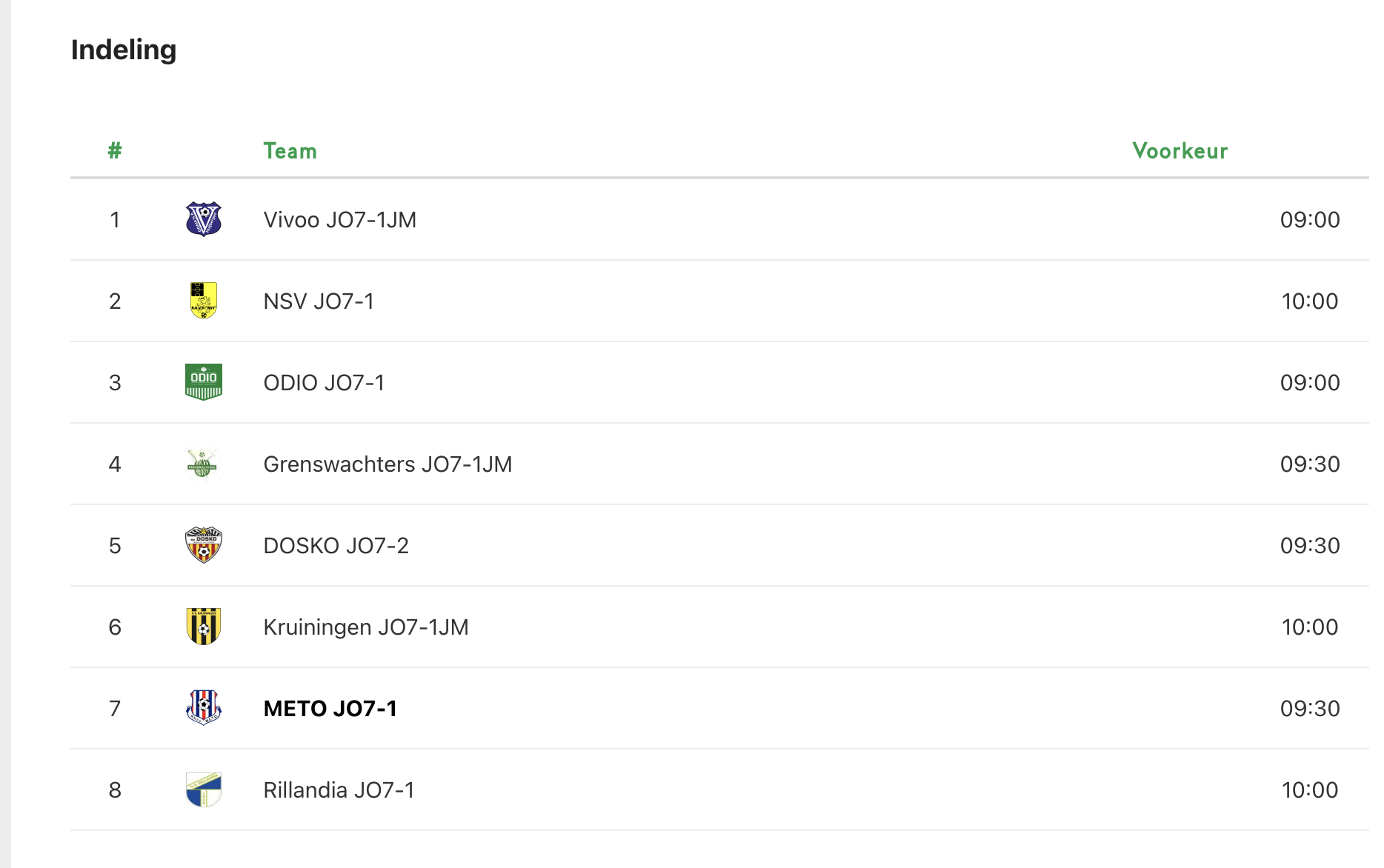
Task: Open the Kruiningen JO7-1JM team page
Action: (366, 627)
